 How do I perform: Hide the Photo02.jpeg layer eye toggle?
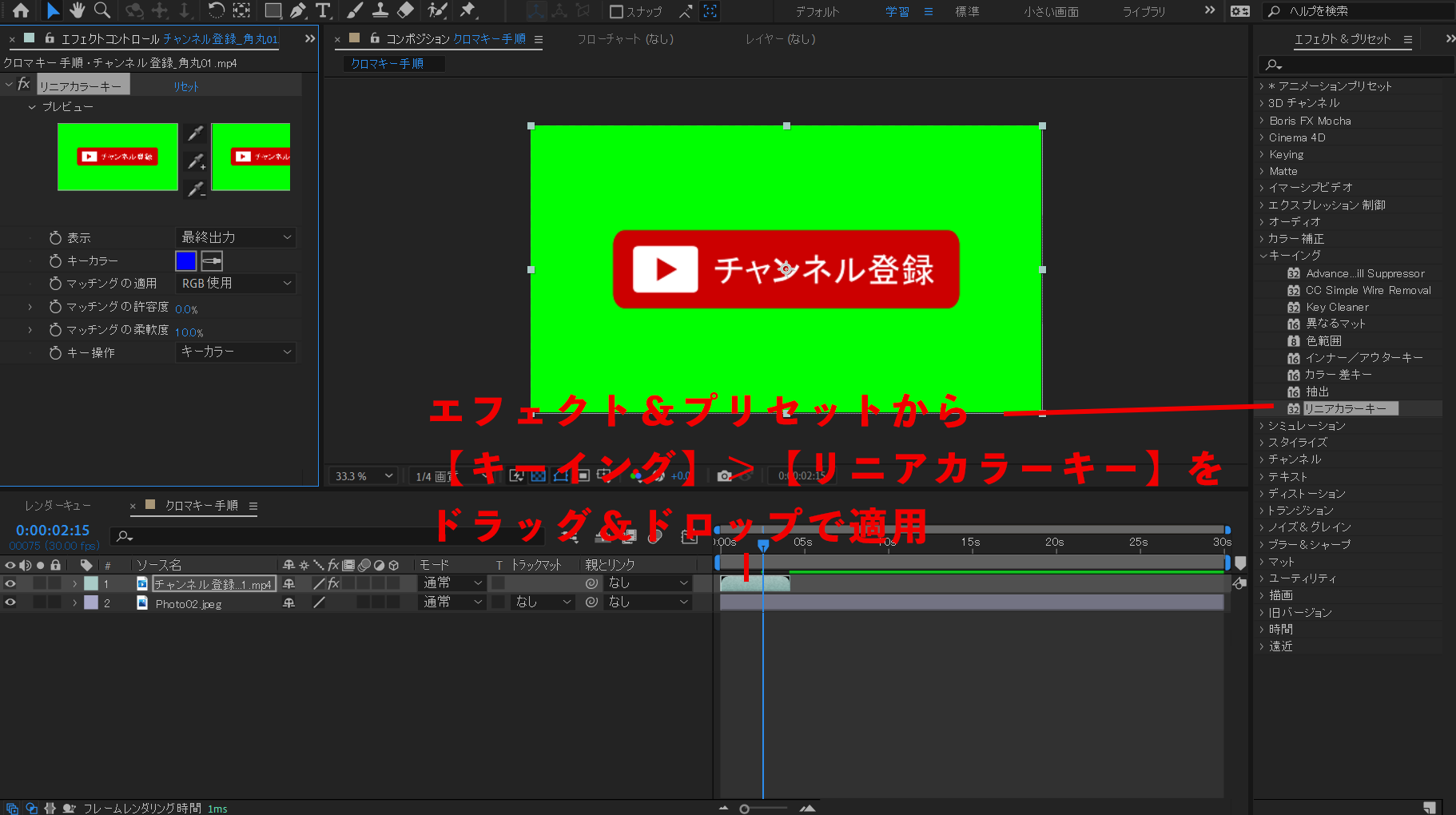(10, 602)
